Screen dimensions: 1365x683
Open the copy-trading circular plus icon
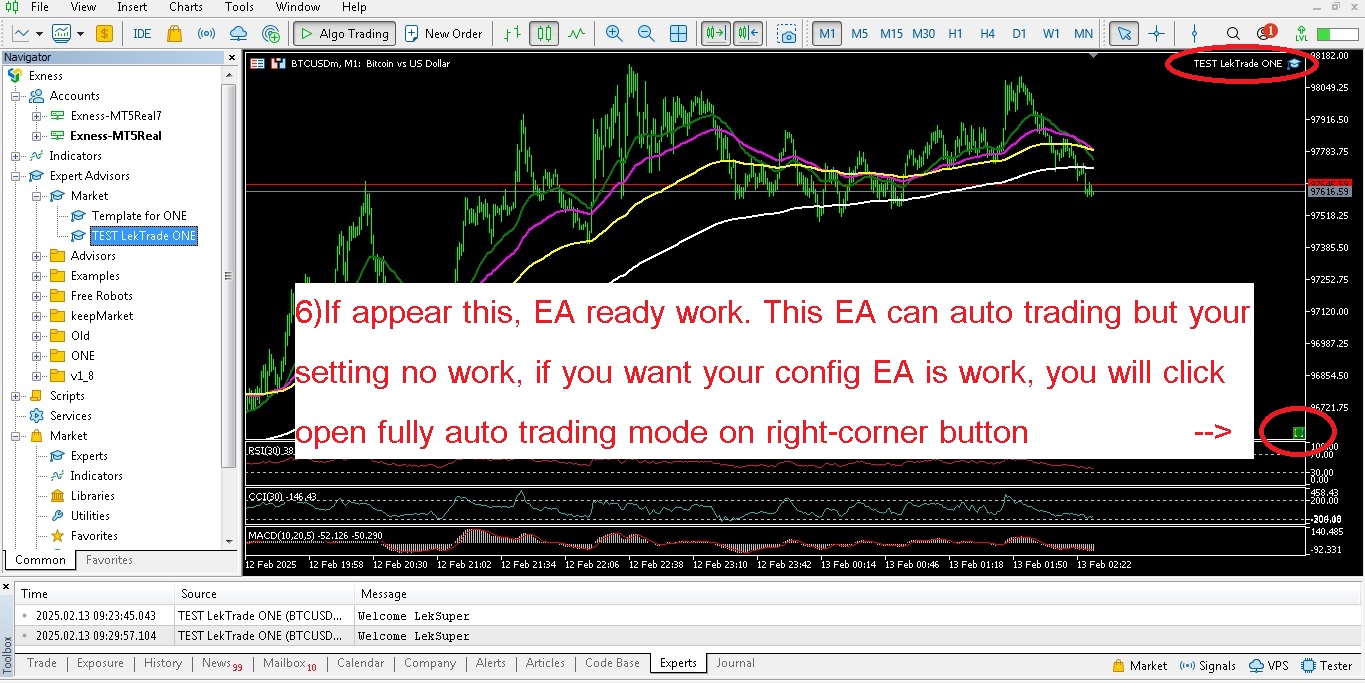pos(270,33)
